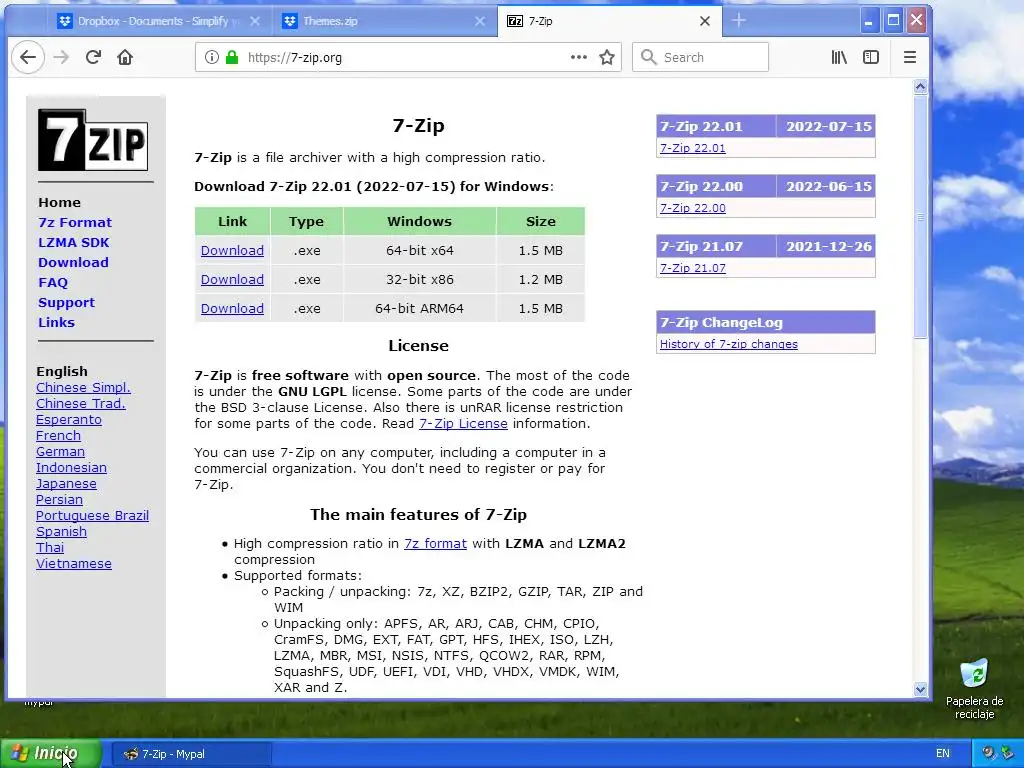
Task: Open the 7z format link in features
Action: point(435,543)
